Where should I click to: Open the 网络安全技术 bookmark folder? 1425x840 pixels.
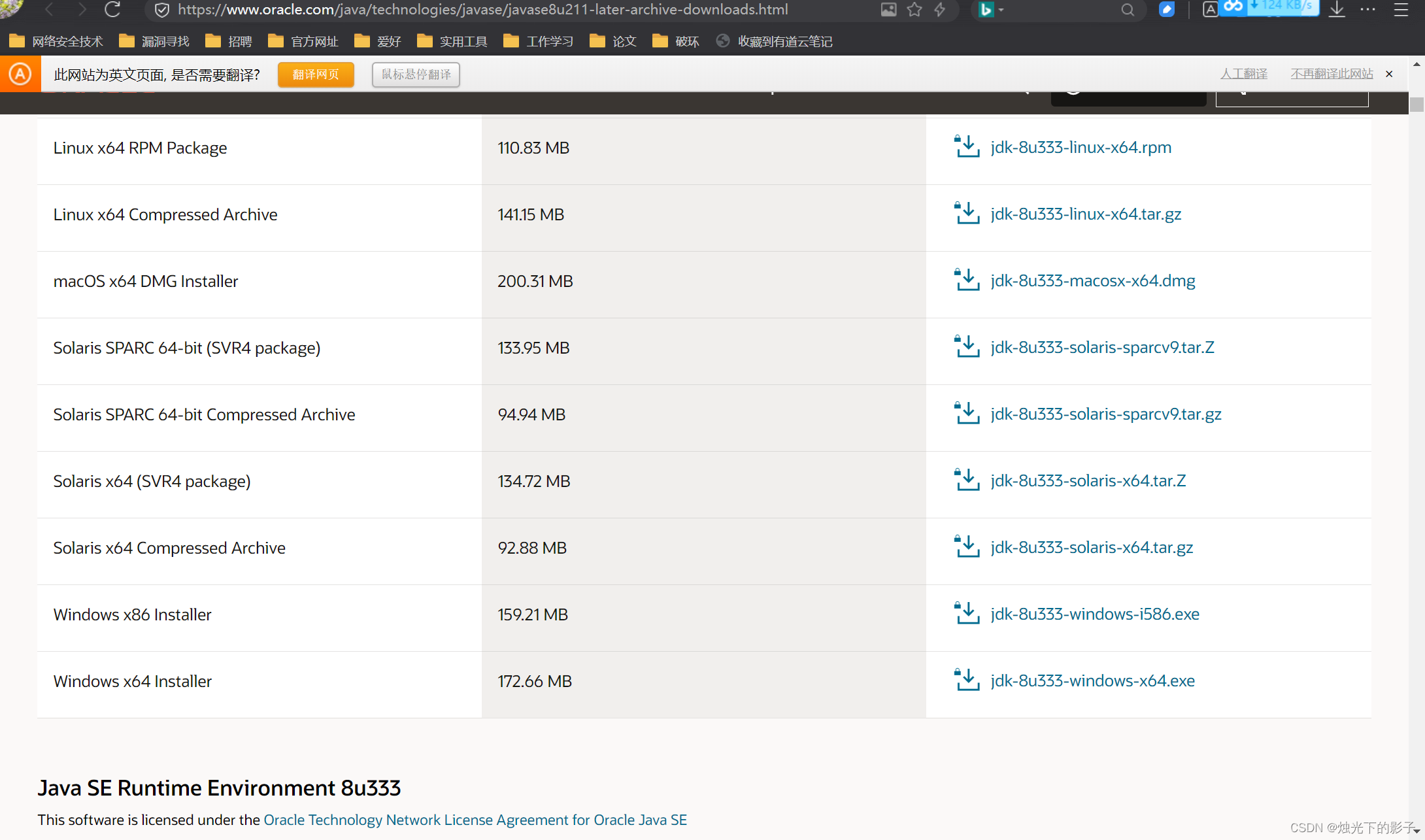pyautogui.click(x=56, y=41)
